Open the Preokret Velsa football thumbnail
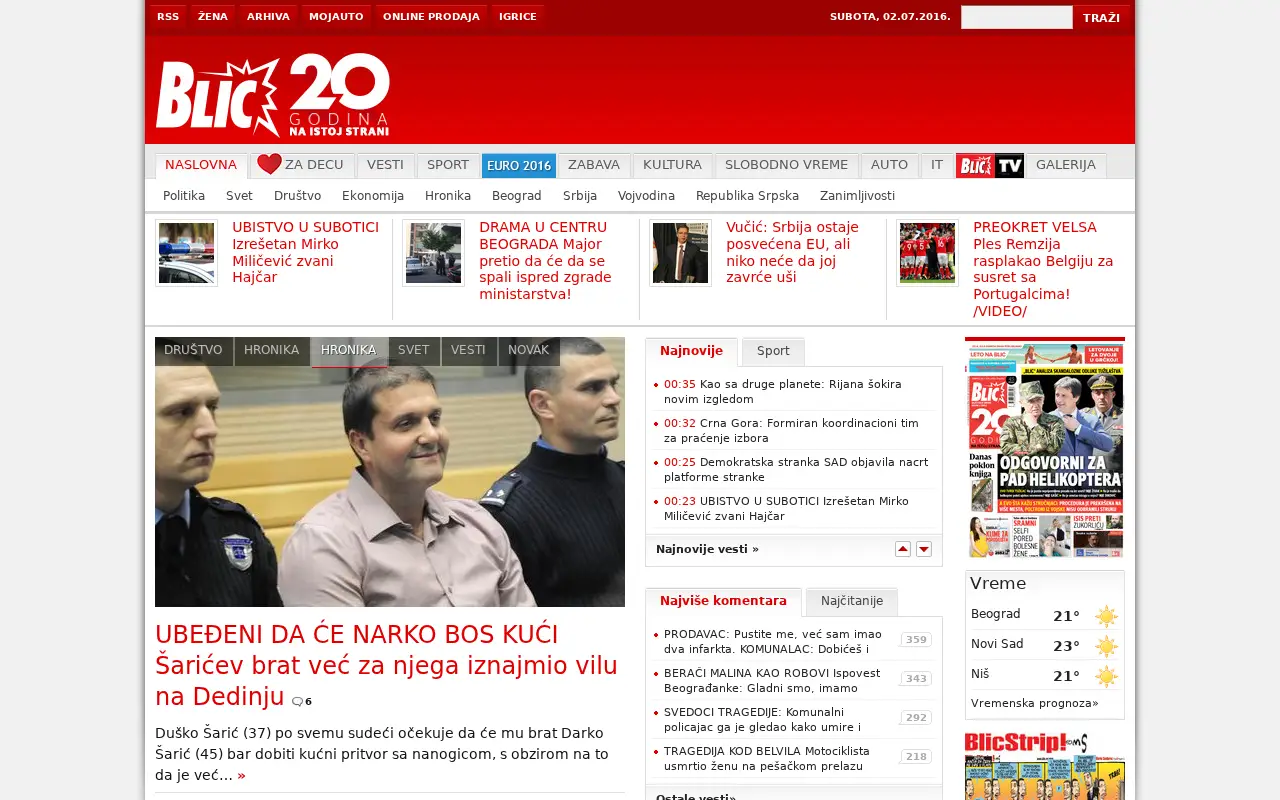The width and height of the screenshot is (1280, 800). pyautogui.click(x=927, y=253)
